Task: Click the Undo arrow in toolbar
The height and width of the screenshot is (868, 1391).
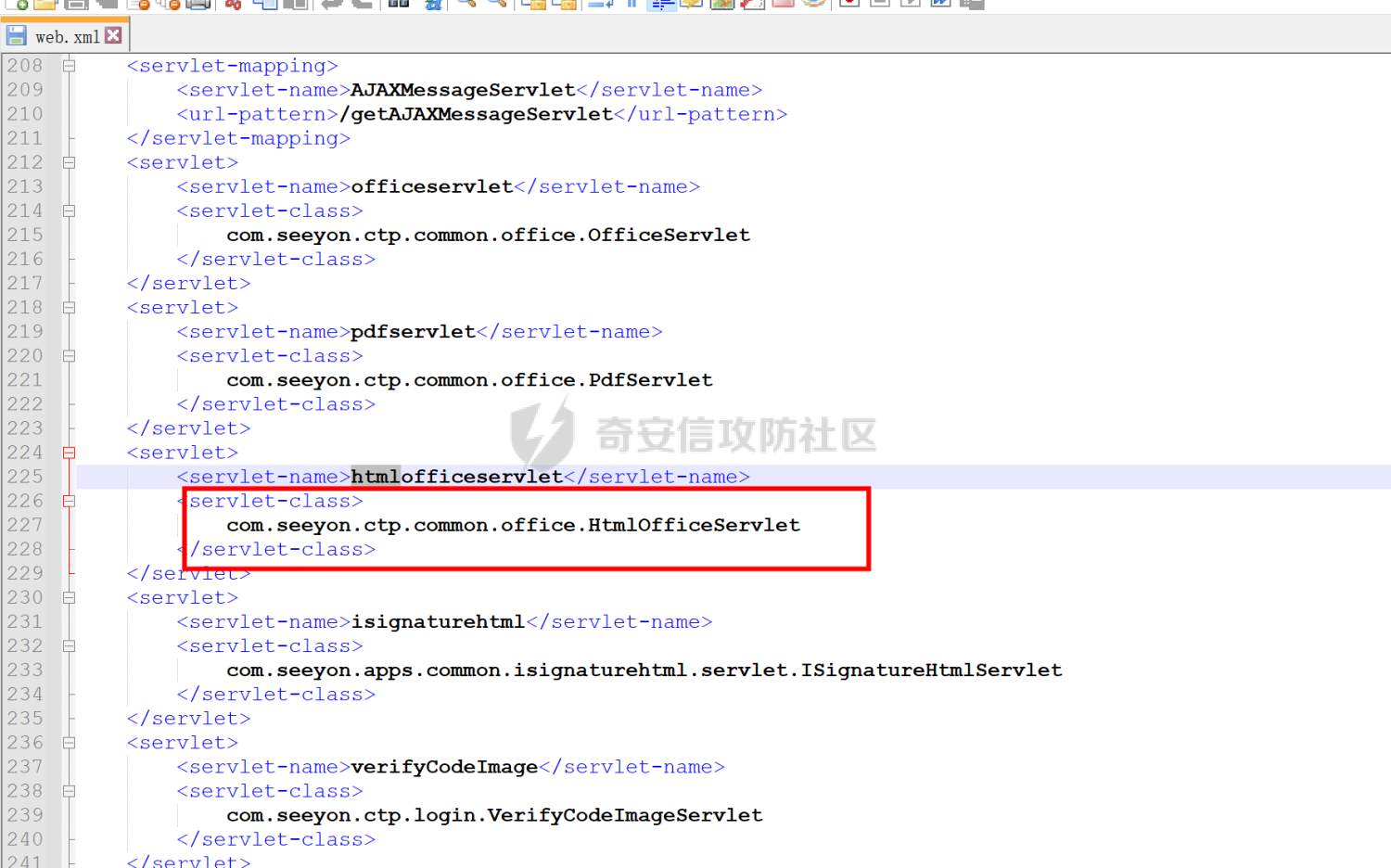Action: click(x=330, y=3)
